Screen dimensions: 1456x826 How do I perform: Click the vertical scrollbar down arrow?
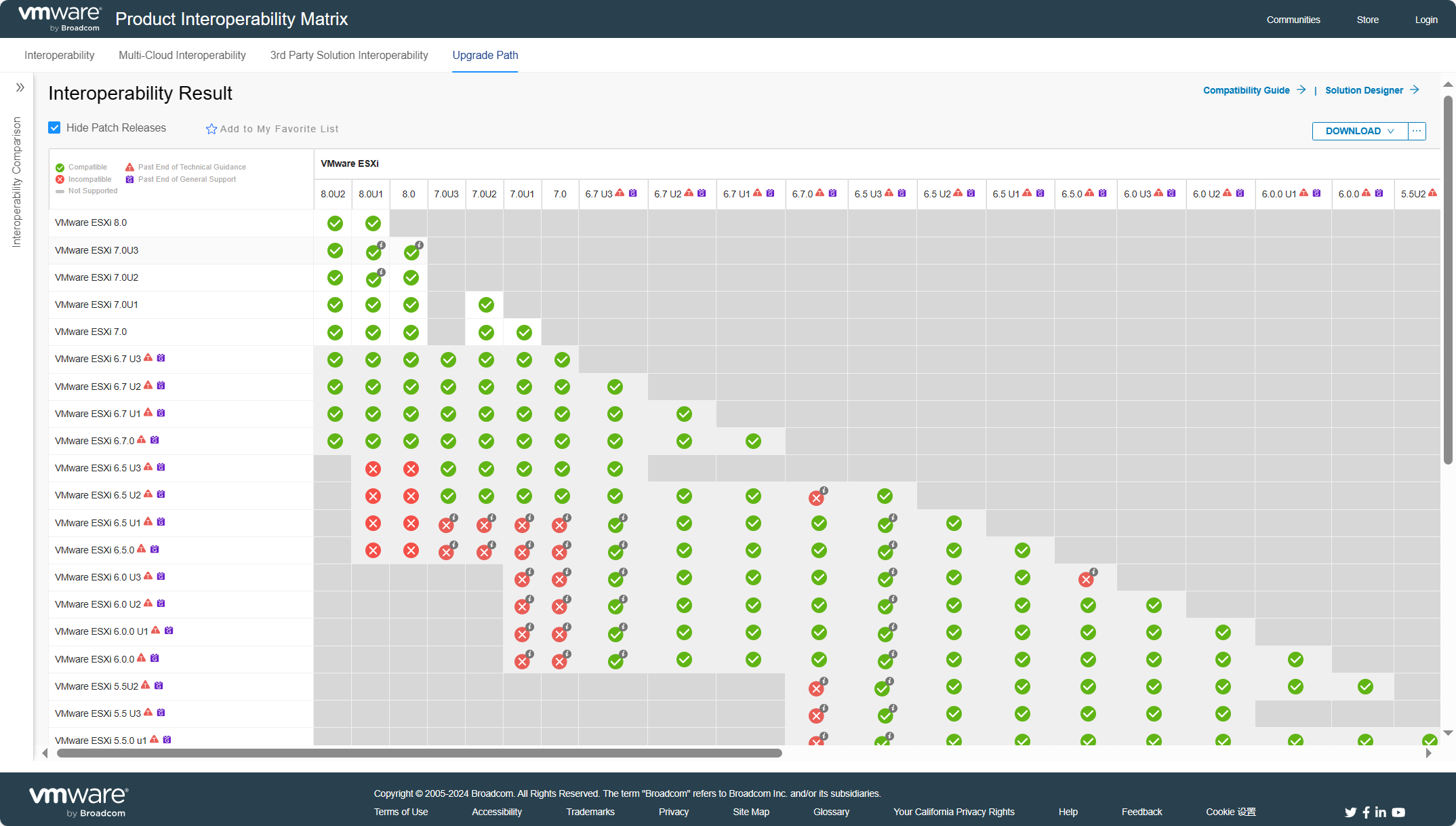pos(1448,733)
